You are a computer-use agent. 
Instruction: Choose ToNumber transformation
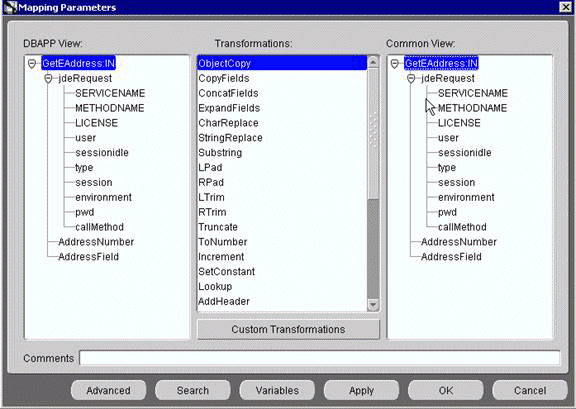282,242
